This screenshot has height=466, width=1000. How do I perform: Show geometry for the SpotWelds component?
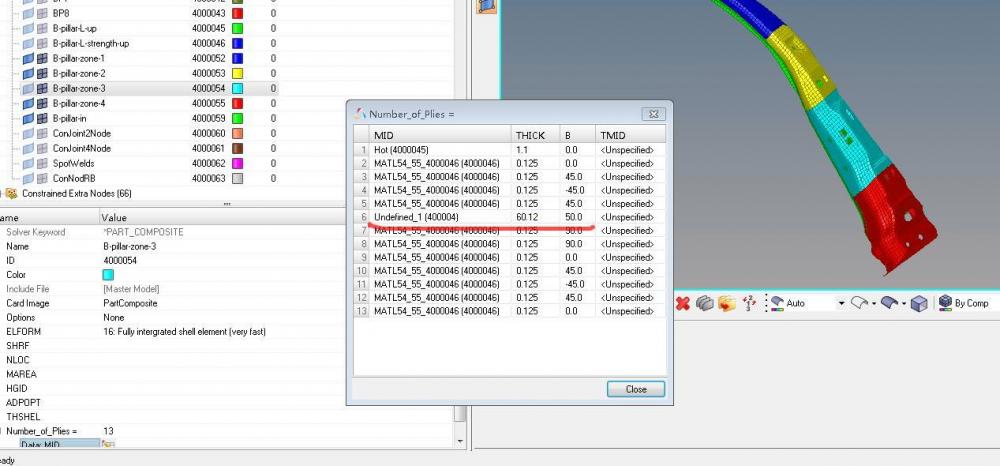click(x=28, y=163)
